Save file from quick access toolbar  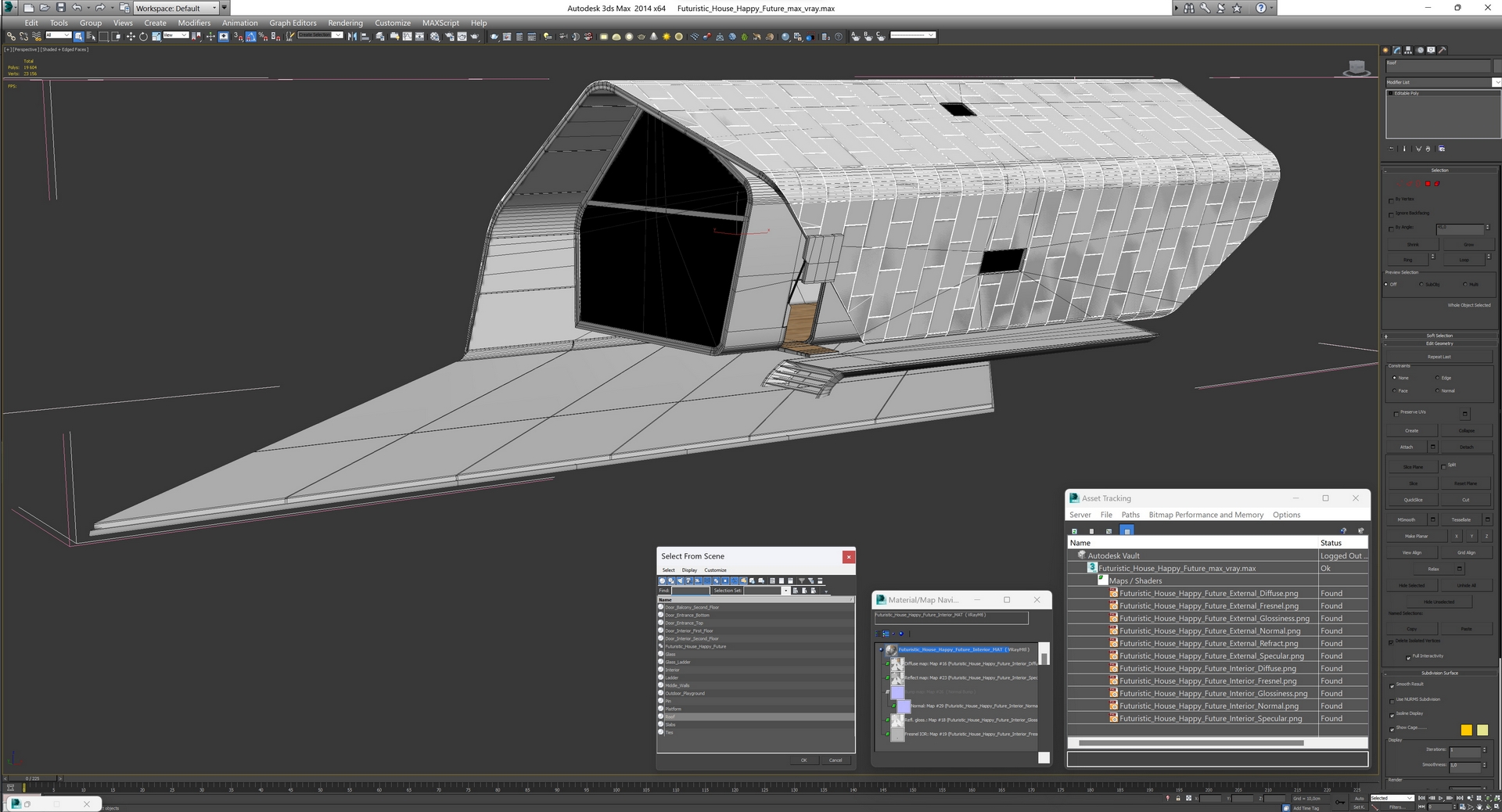tap(61, 8)
